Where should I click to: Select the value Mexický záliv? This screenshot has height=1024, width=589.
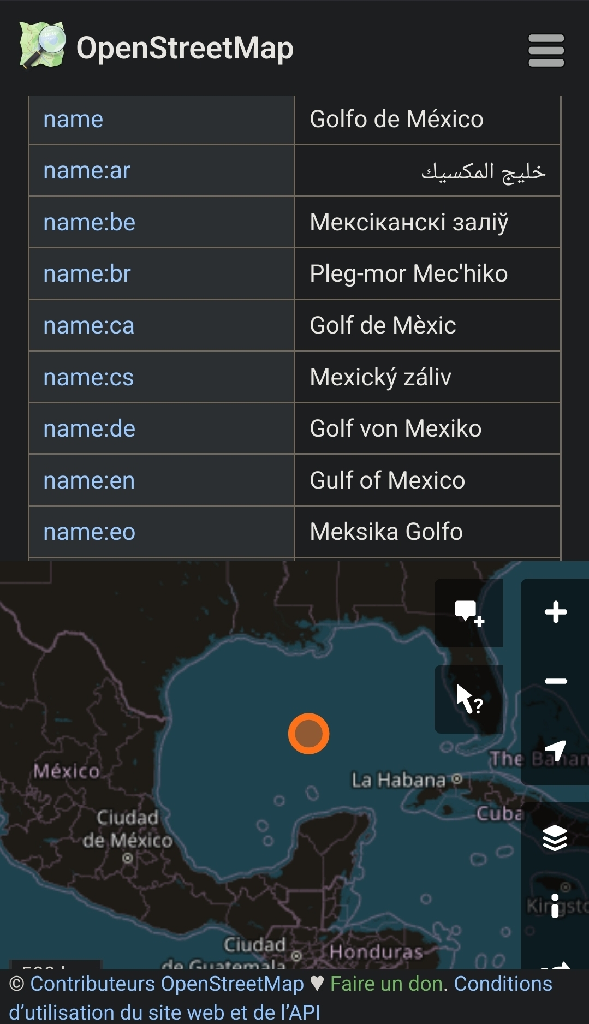[x=381, y=377]
